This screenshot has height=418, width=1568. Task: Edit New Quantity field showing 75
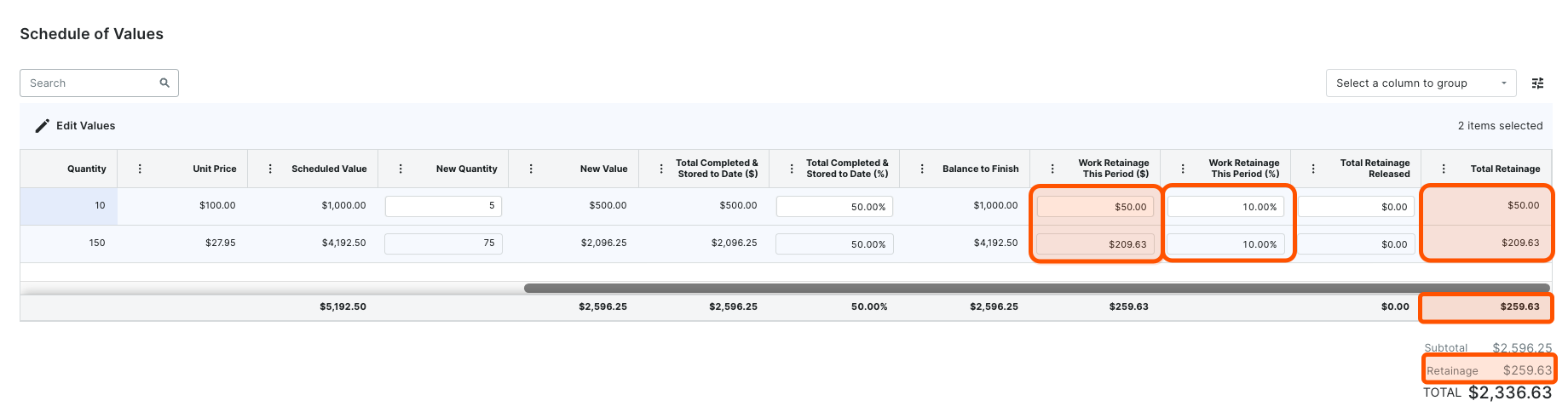point(443,243)
